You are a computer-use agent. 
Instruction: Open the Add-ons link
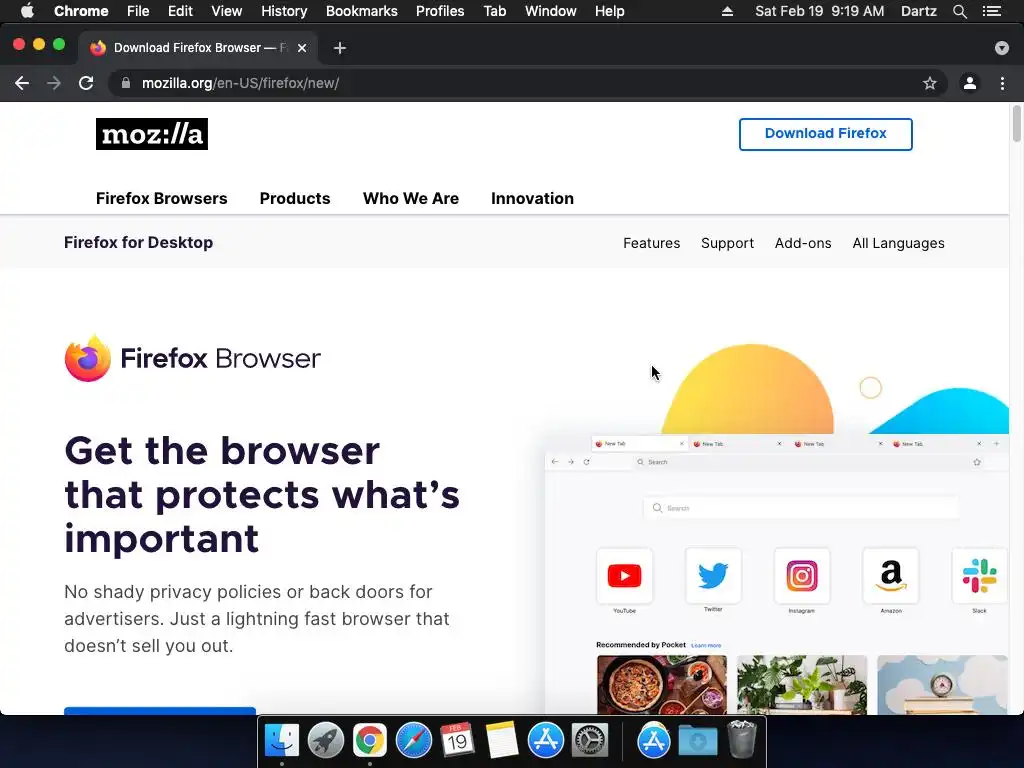[x=803, y=243]
